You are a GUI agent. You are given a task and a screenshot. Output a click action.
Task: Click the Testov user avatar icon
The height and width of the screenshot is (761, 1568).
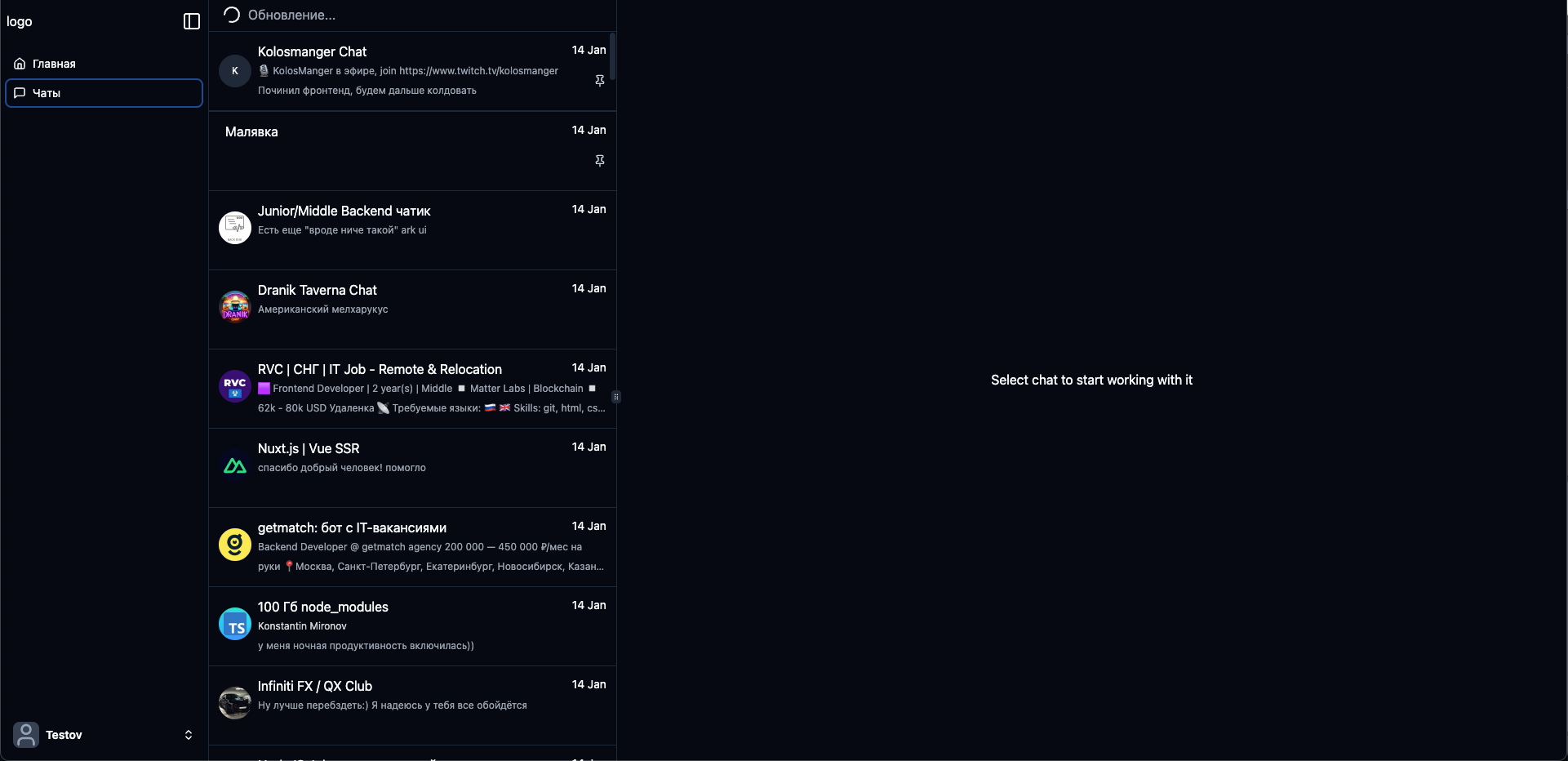(26, 735)
